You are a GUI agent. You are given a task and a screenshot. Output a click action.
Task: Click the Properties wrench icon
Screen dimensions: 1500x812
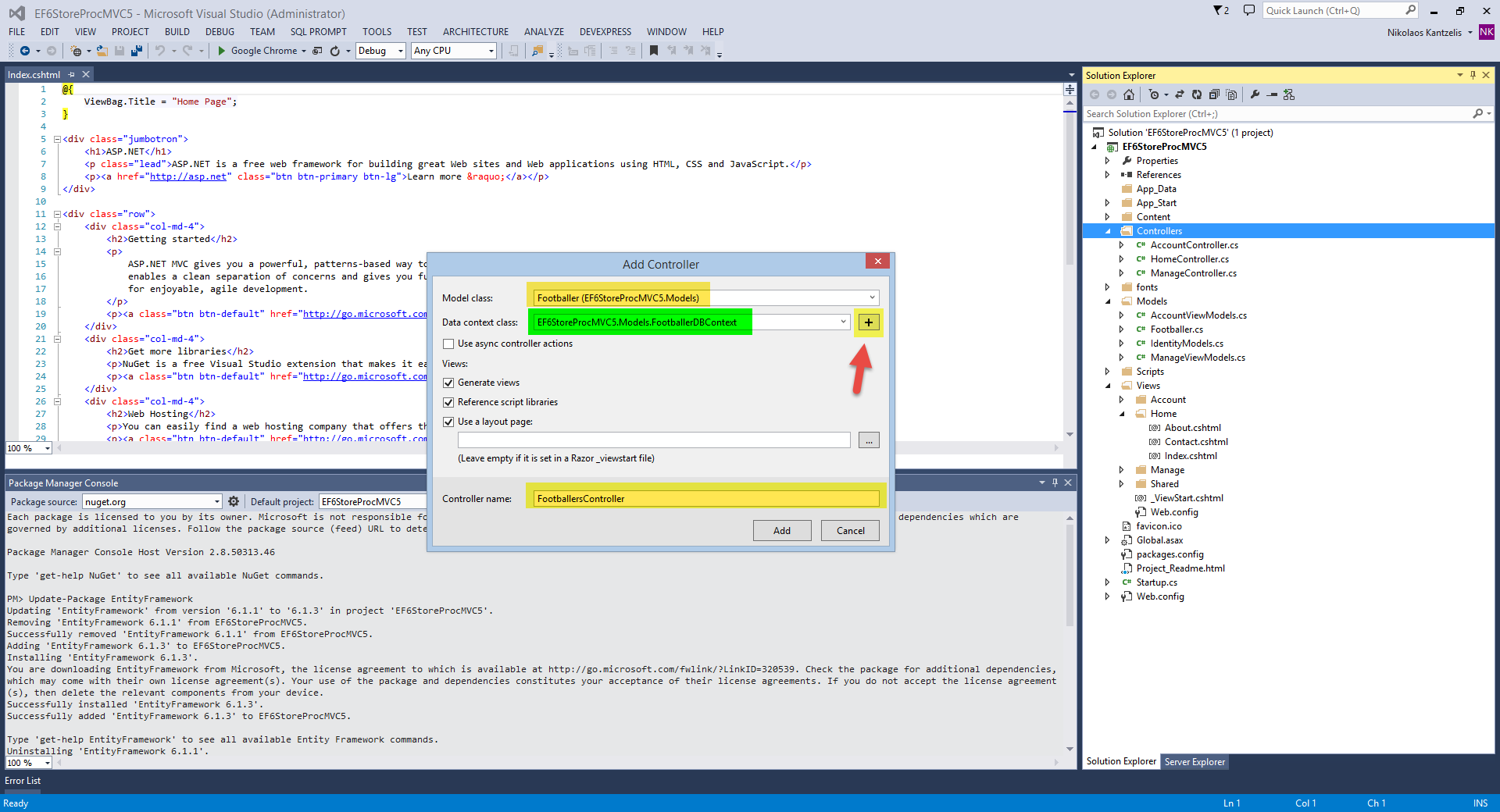click(1255, 94)
